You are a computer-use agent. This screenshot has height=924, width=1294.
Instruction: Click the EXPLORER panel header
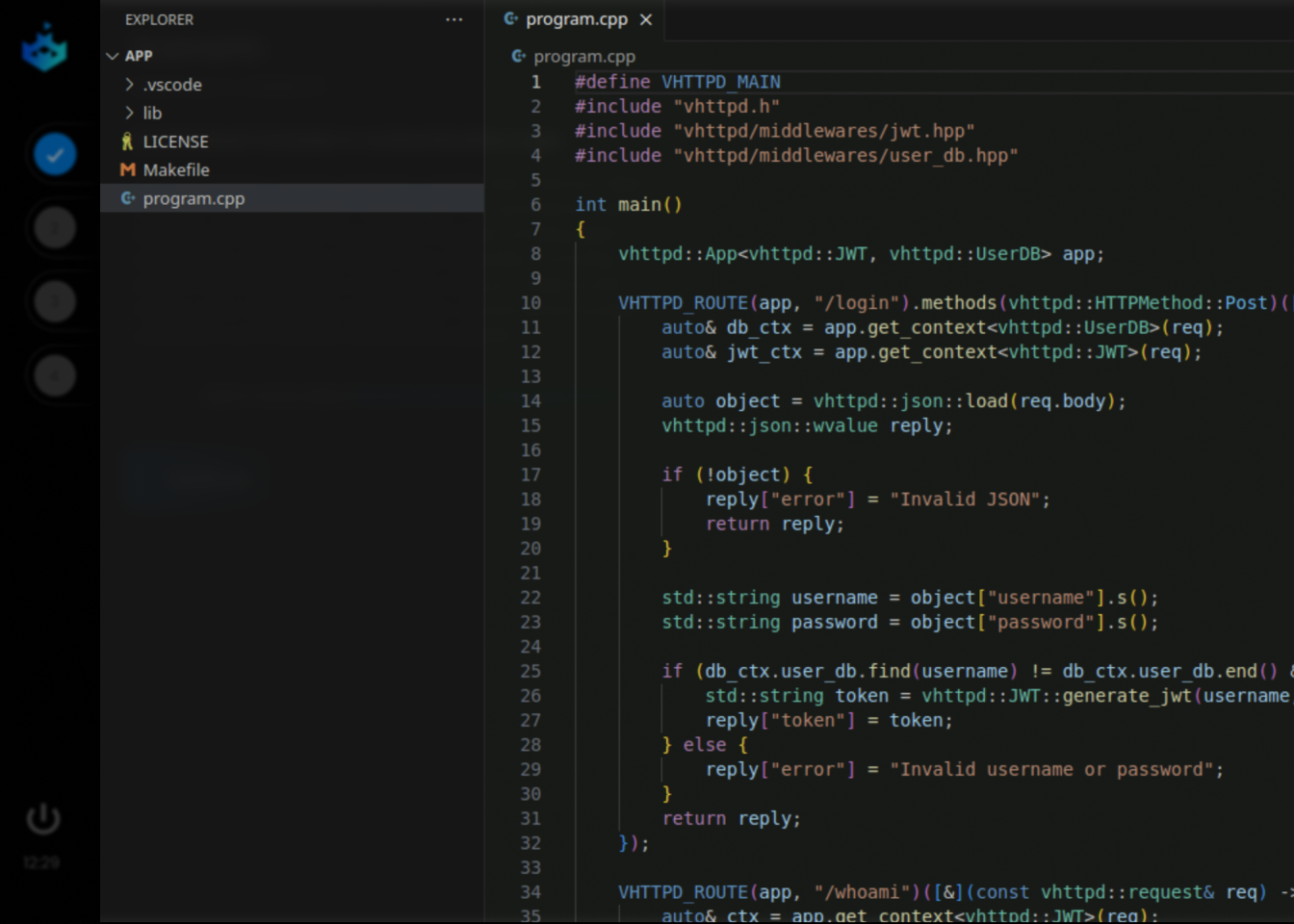(159, 19)
